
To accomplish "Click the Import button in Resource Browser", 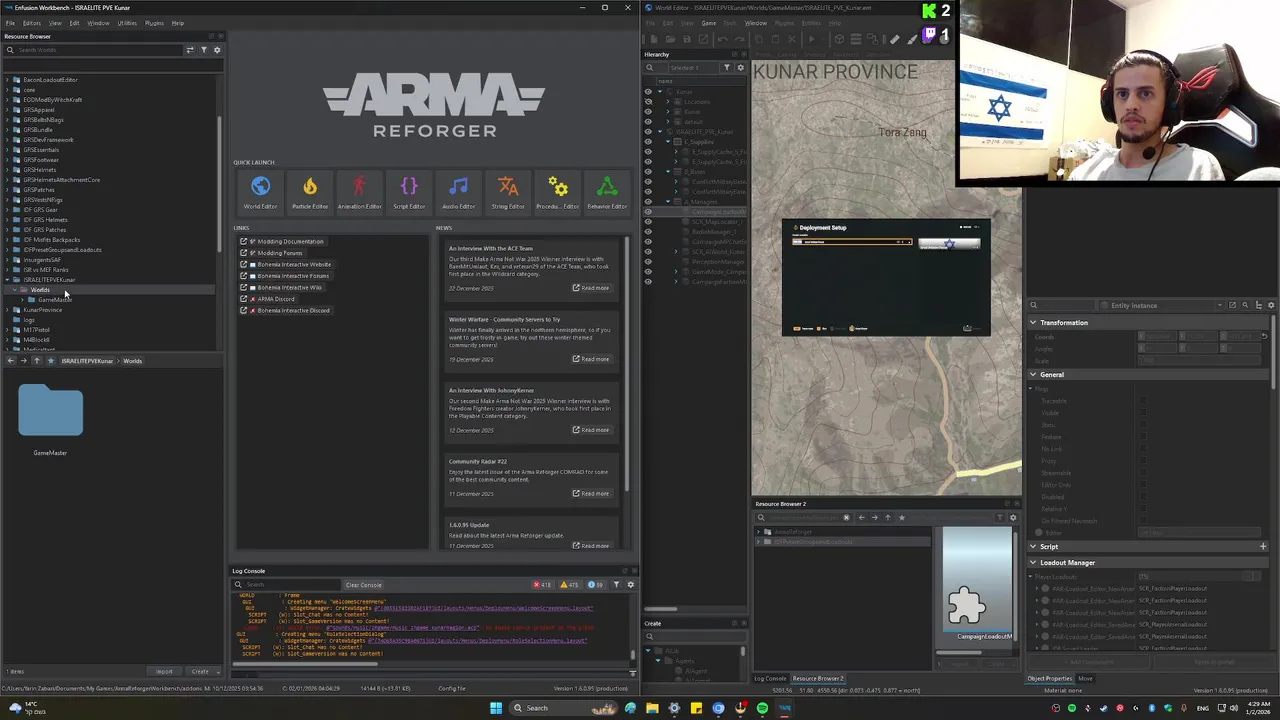I will point(164,672).
